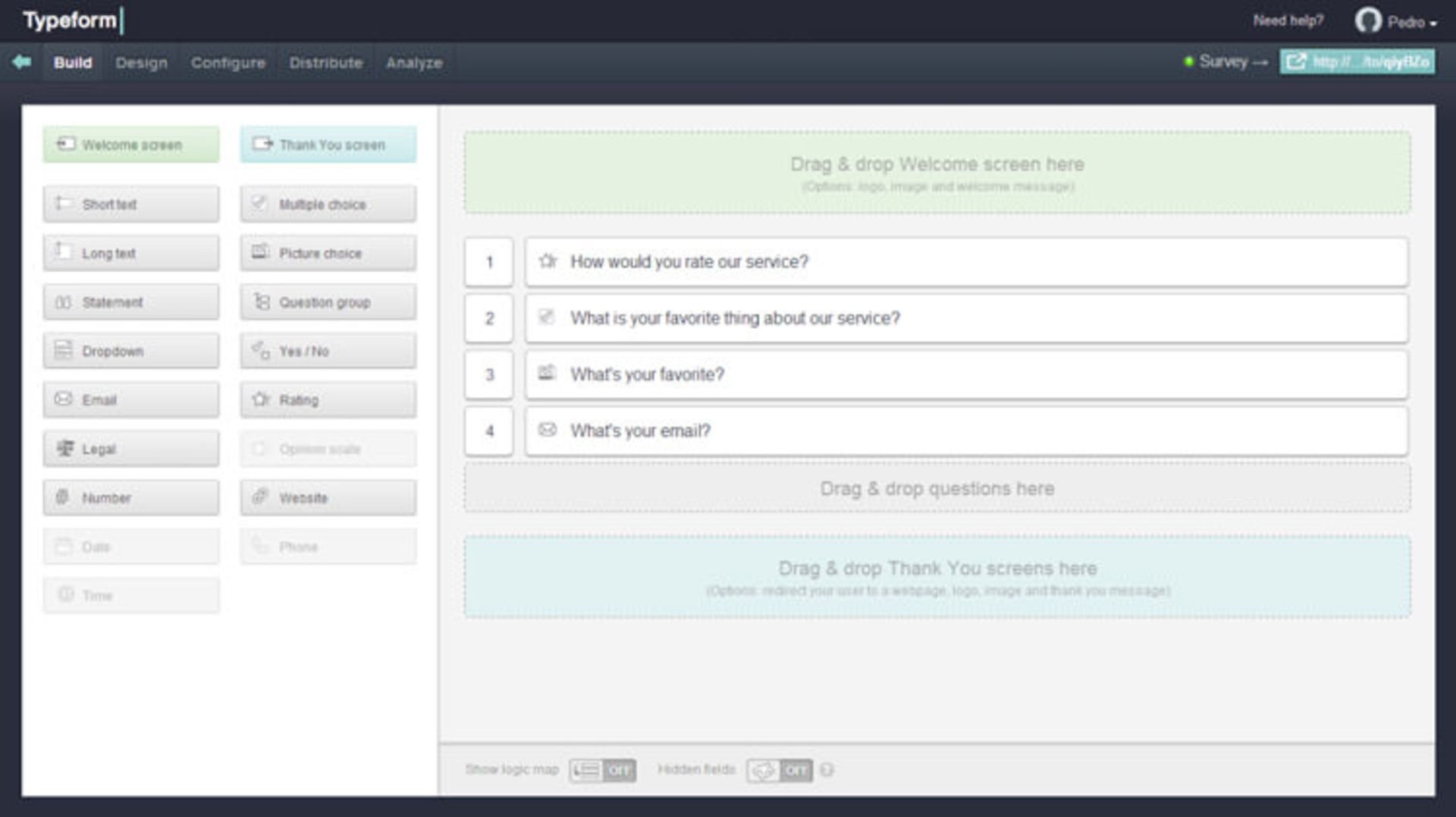Click the Dropdown question type block
Image resolution: width=1456 pixels, height=817 pixels.
130,351
